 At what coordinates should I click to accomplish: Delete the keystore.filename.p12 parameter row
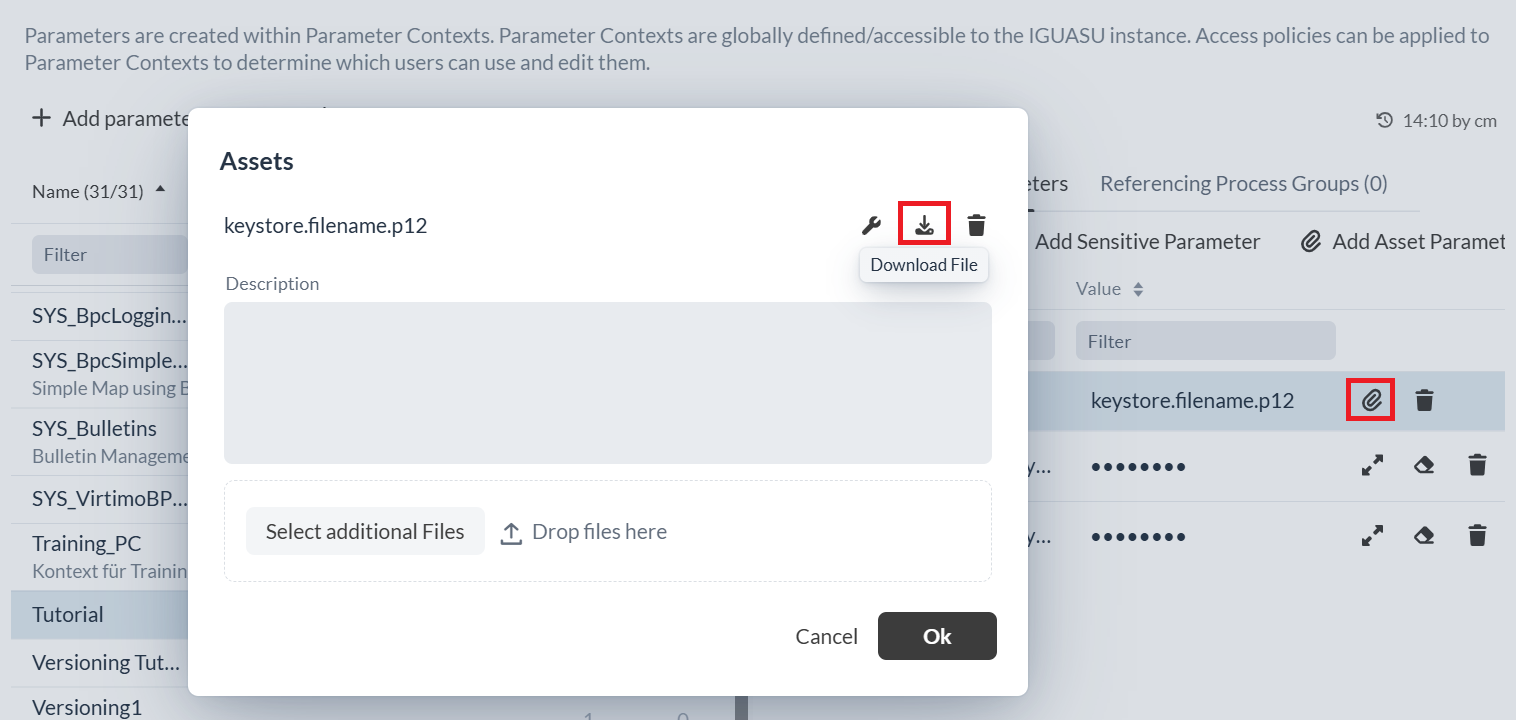click(1425, 401)
